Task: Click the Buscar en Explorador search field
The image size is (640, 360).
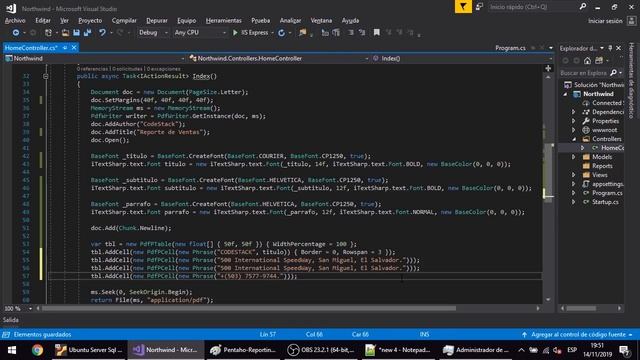Action: point(584,73)
